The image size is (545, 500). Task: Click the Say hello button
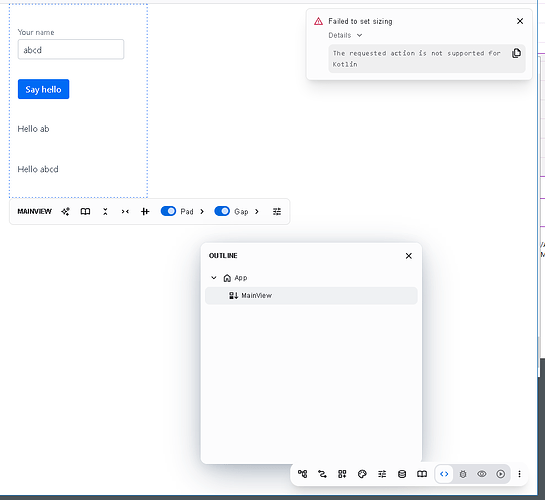pos(43,89)
